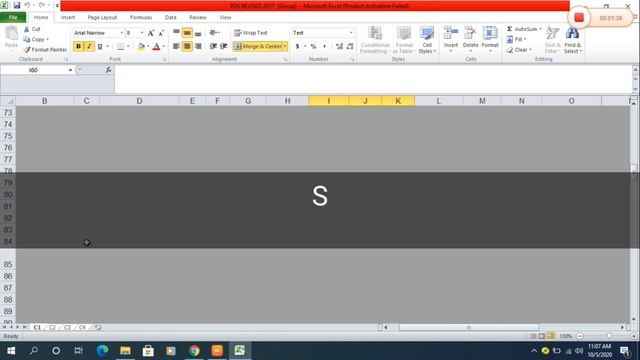Stop the screen recording
The image size is (640, 360).
pyautogui.click(x=579, y=18)
